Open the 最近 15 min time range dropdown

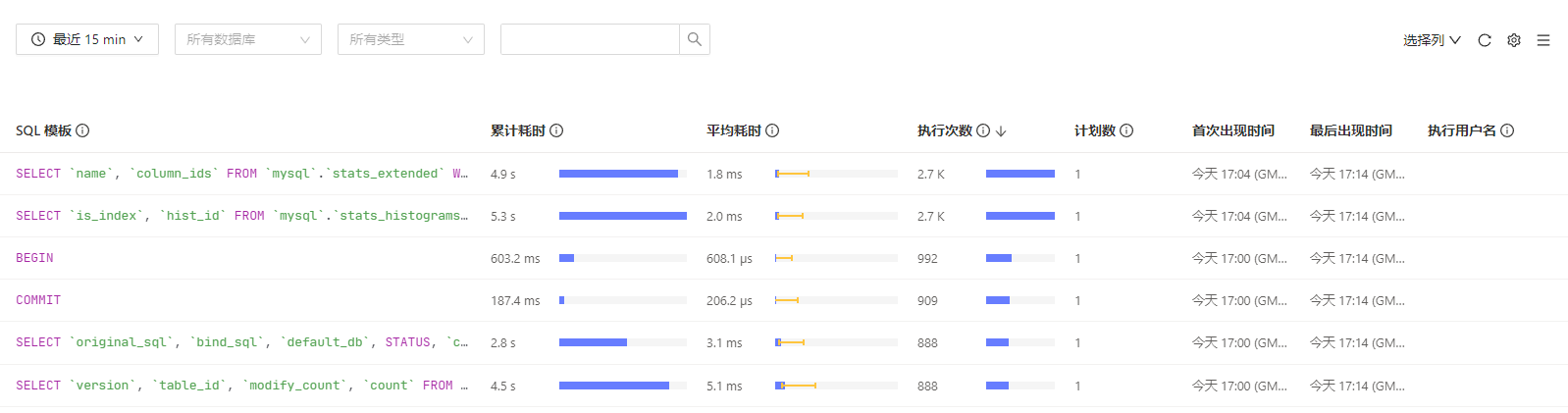[87, 39]
